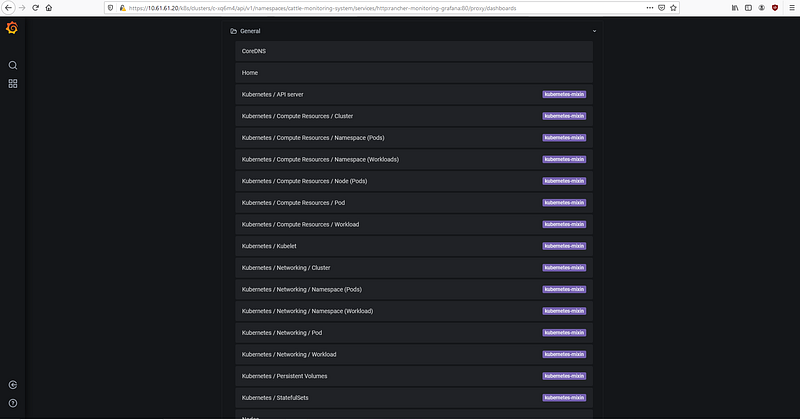Open Networking / Namespace (Workload) dashboard

click(x=414, y=311)
